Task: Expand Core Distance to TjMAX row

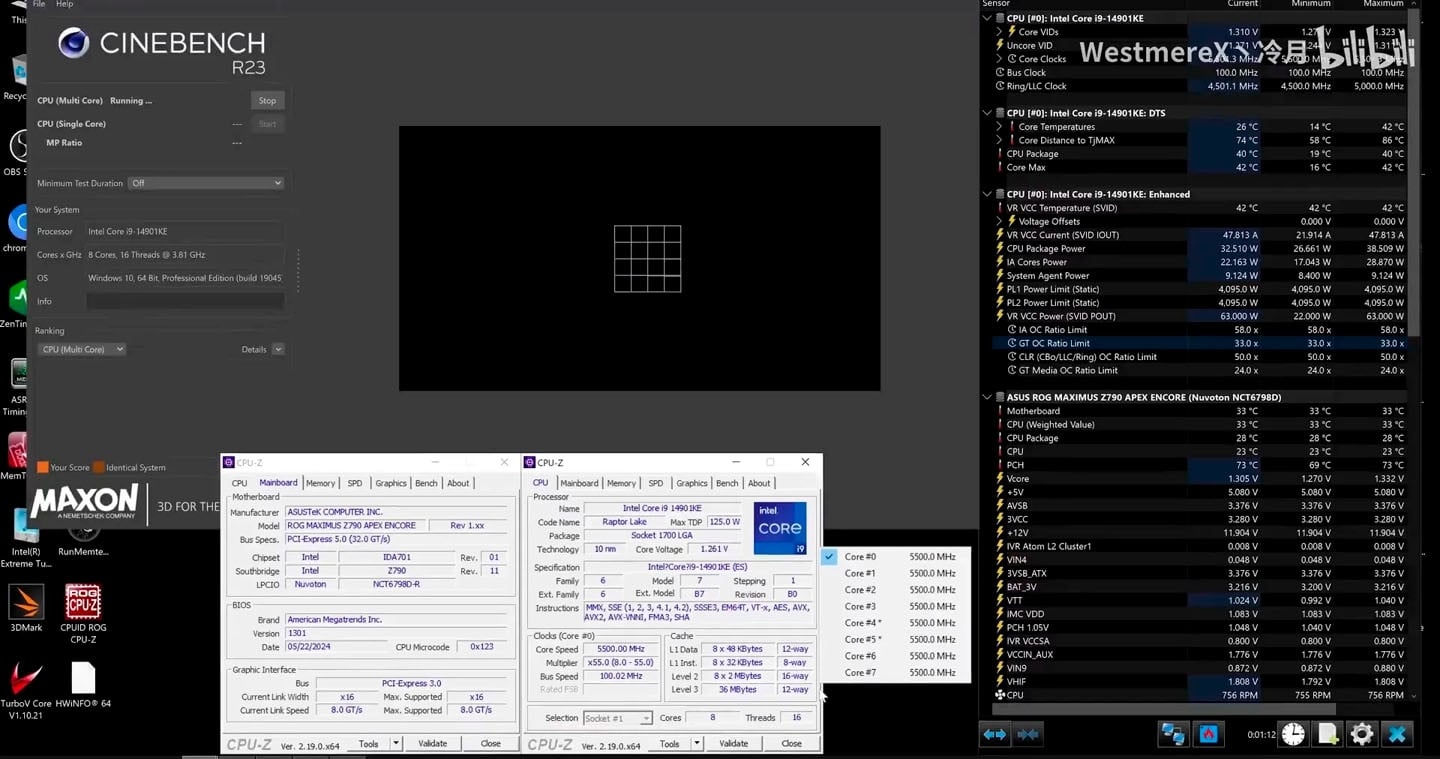Action: point(999,140)
